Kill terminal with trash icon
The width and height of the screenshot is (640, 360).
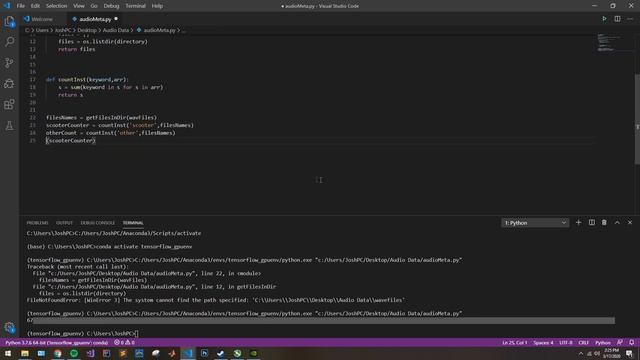pos(604,222)
